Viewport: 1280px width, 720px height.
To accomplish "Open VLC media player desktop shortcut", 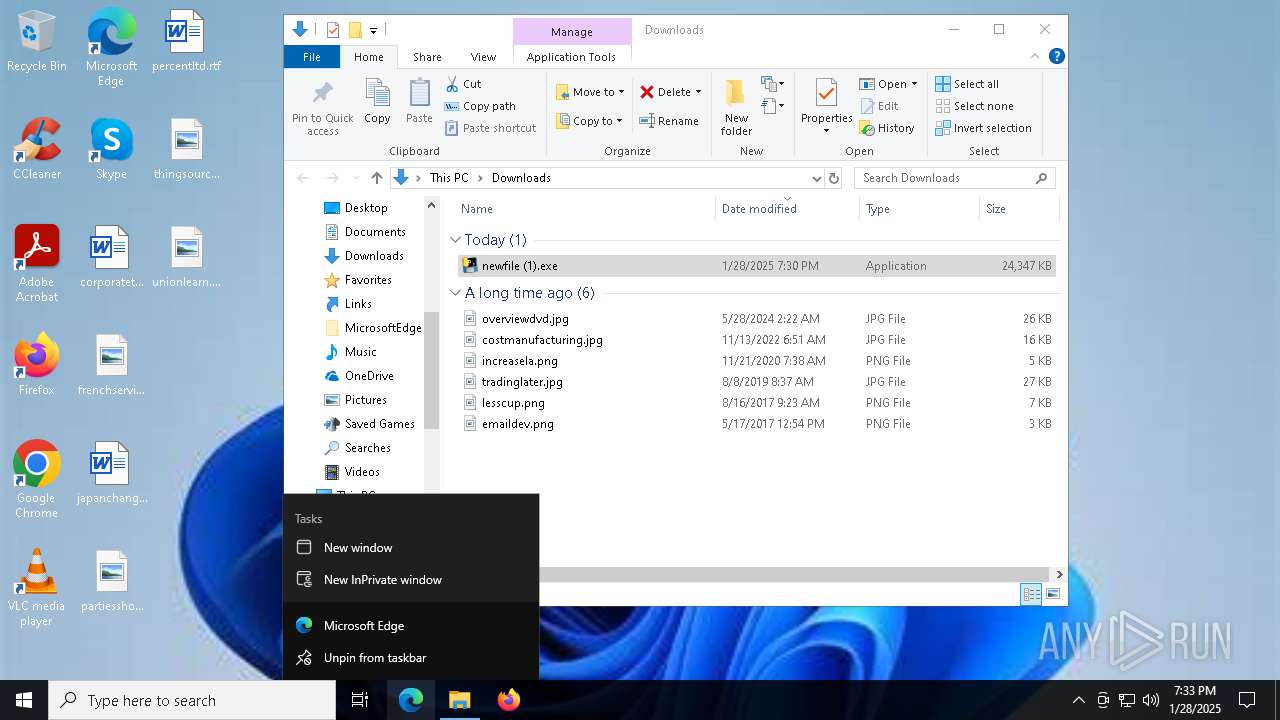I will [x=36, y=588].
